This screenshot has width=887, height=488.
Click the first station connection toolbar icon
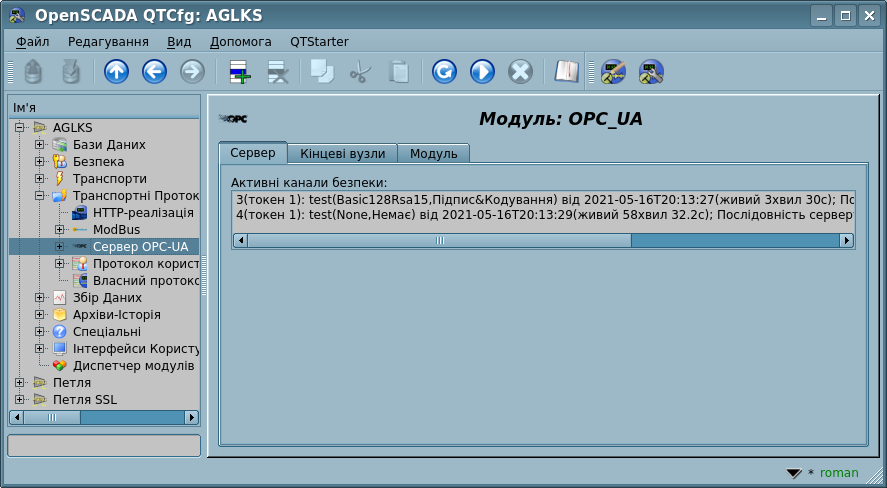click(614, 72)
